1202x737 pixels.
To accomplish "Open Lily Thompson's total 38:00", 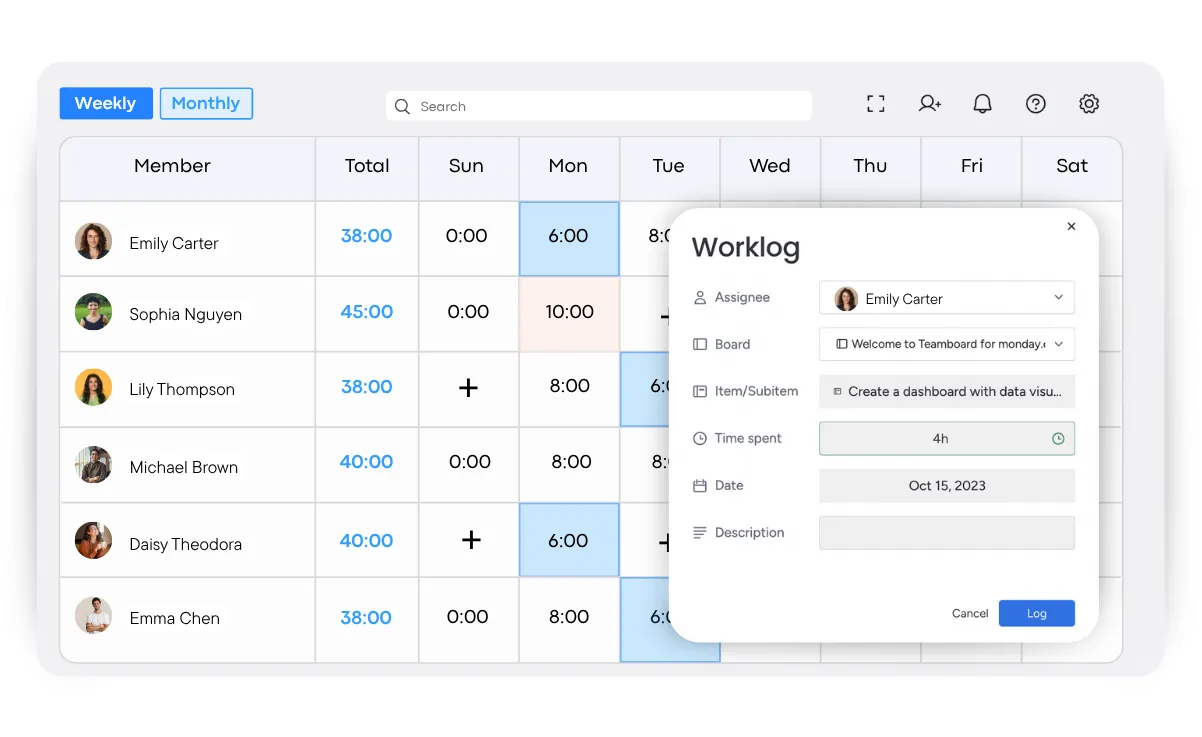I will click(x=367, y=387).
